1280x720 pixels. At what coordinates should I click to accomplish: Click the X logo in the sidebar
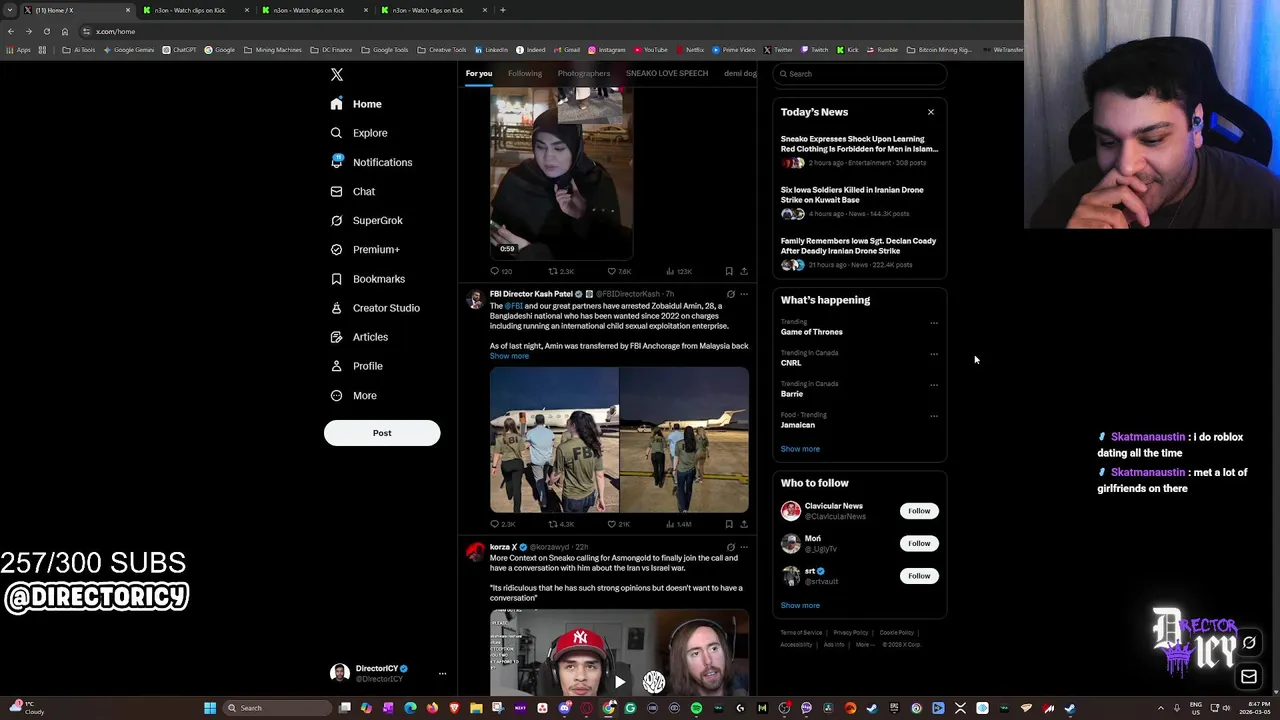click(337, 75)
